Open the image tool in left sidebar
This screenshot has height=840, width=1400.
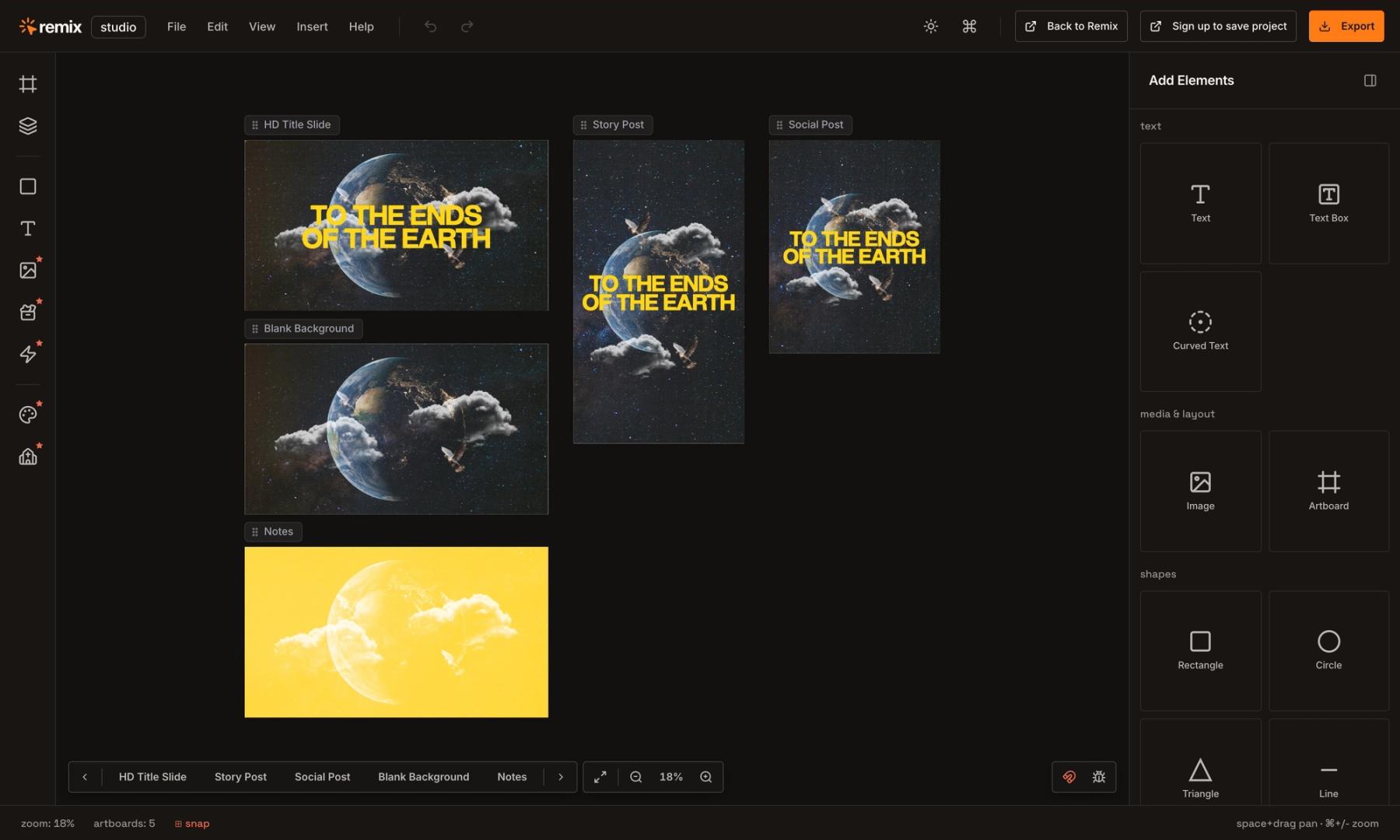(x=28, y=270)
